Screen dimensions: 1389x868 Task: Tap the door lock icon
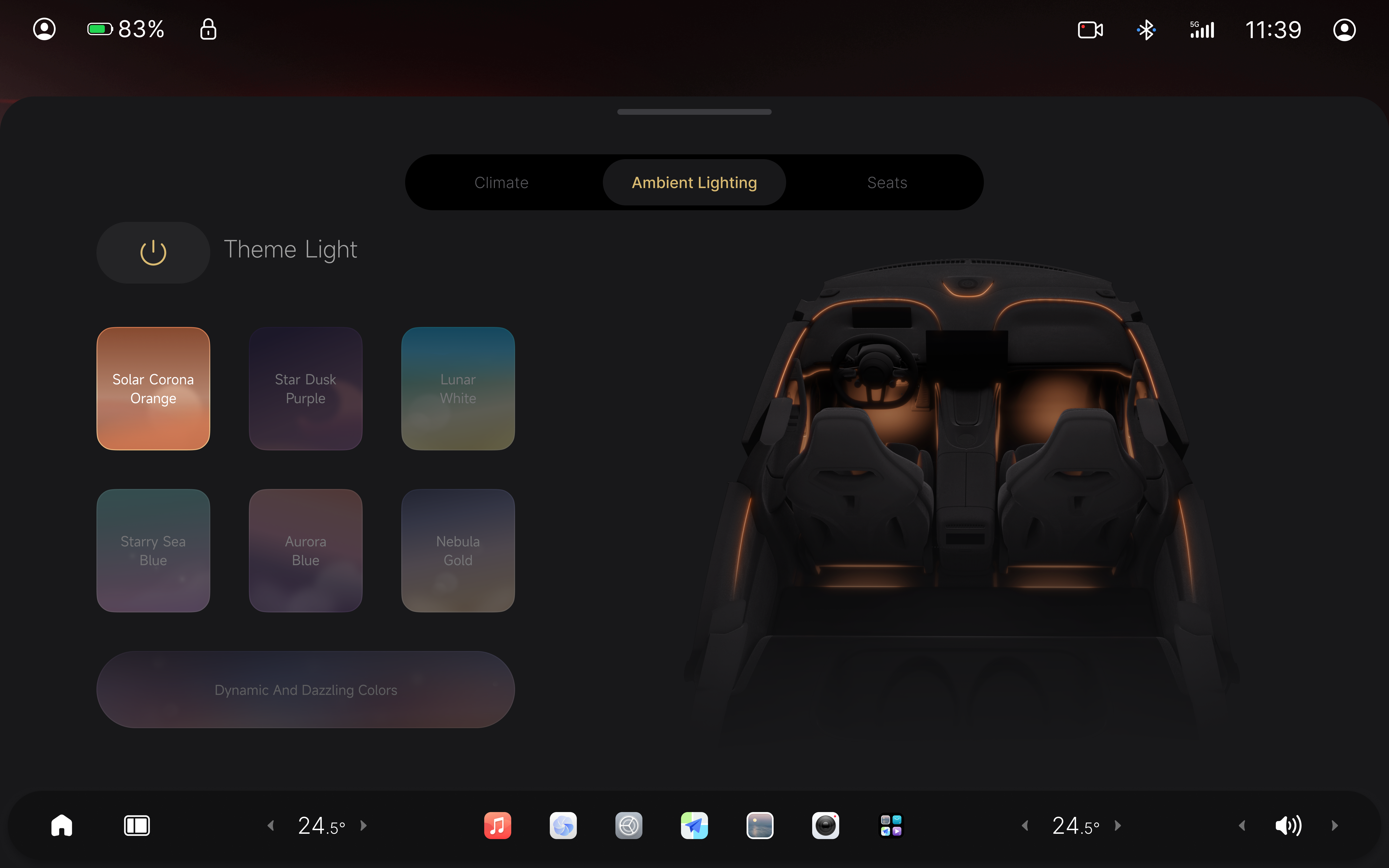208,29
